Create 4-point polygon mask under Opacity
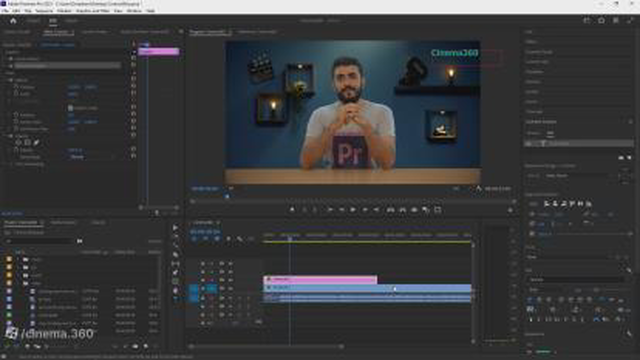This screenshot has height=360, width=640. click(x=27, y=142)
